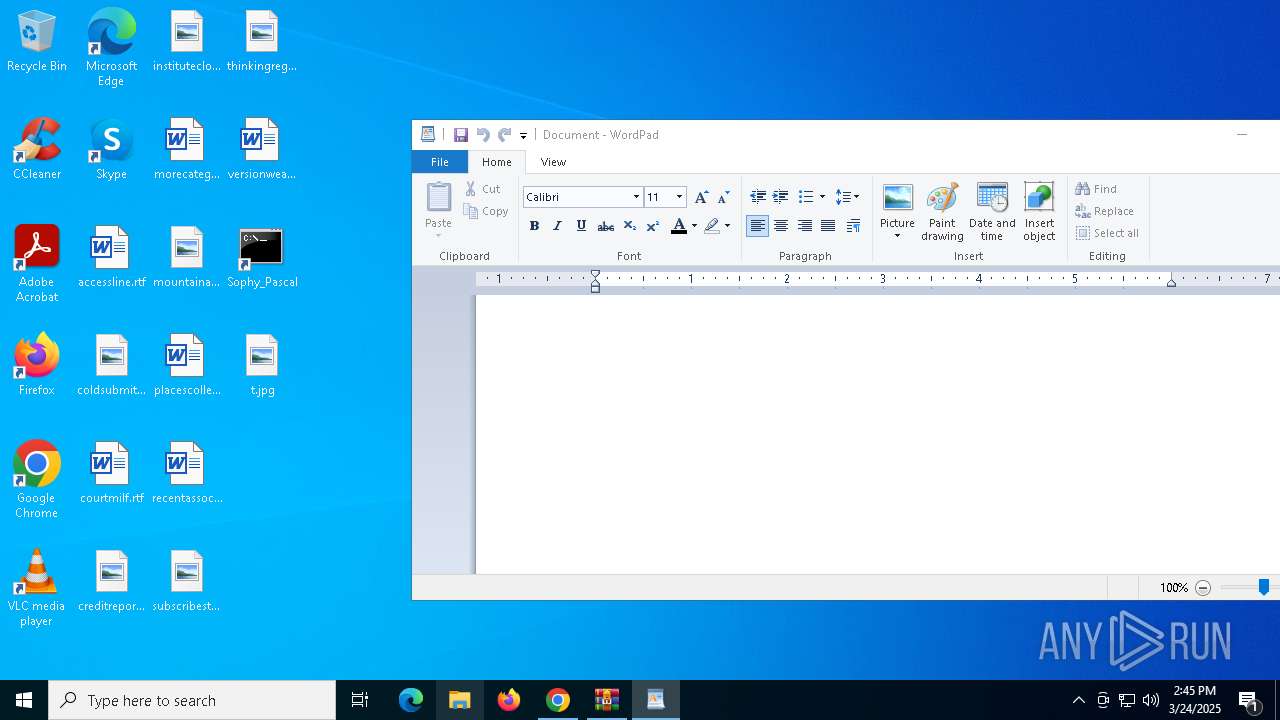Open the File menu in WordPad
Viewport: 1280px width, 720px height.
[x=439, y=162]
